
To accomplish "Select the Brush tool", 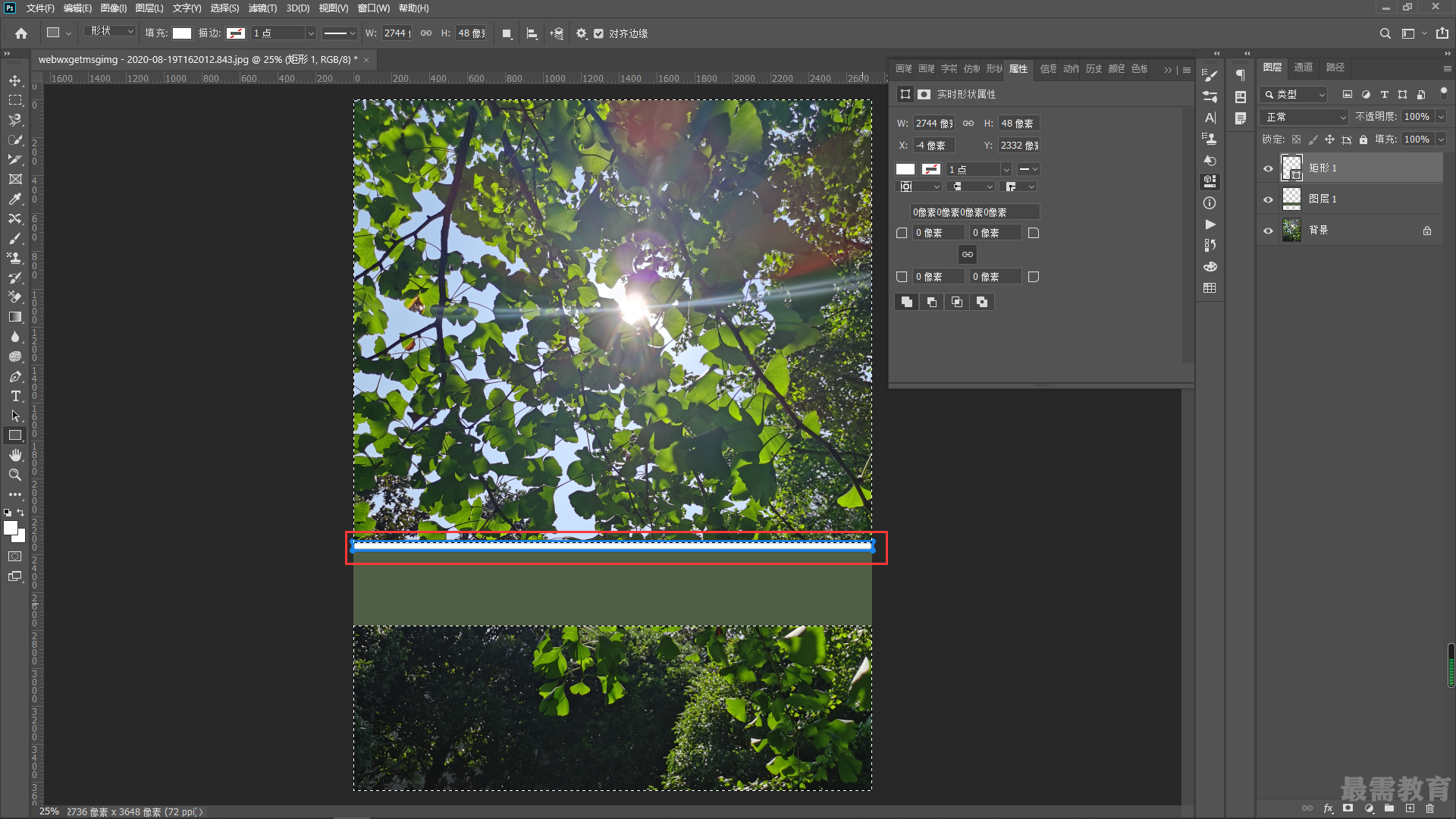I will 15,238.
